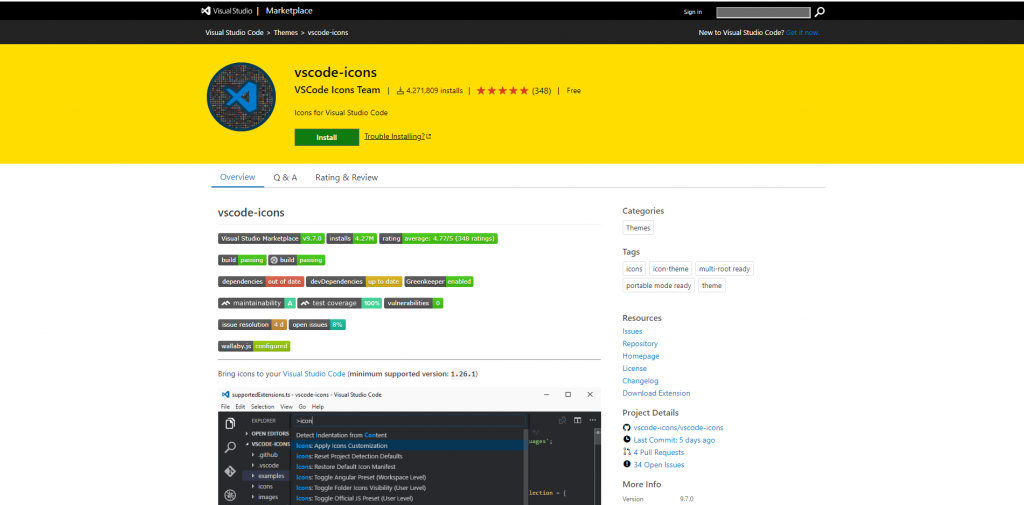Click the installs 4.27M badge

(351, 238)
